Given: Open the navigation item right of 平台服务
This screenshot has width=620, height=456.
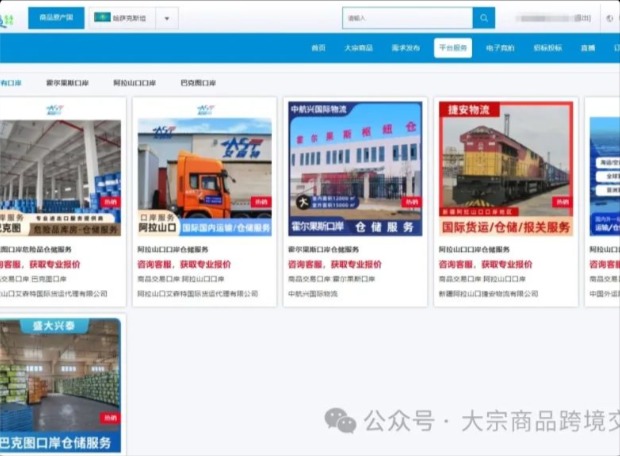Looking at the screenshot, I should (500, 48).
